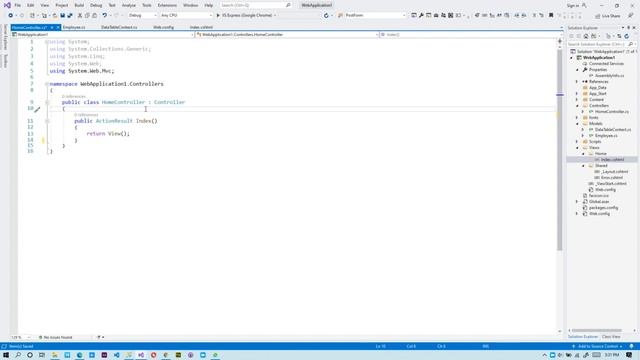
Task: Expand the Global.asax node
Action: click(x=577, y=202)
